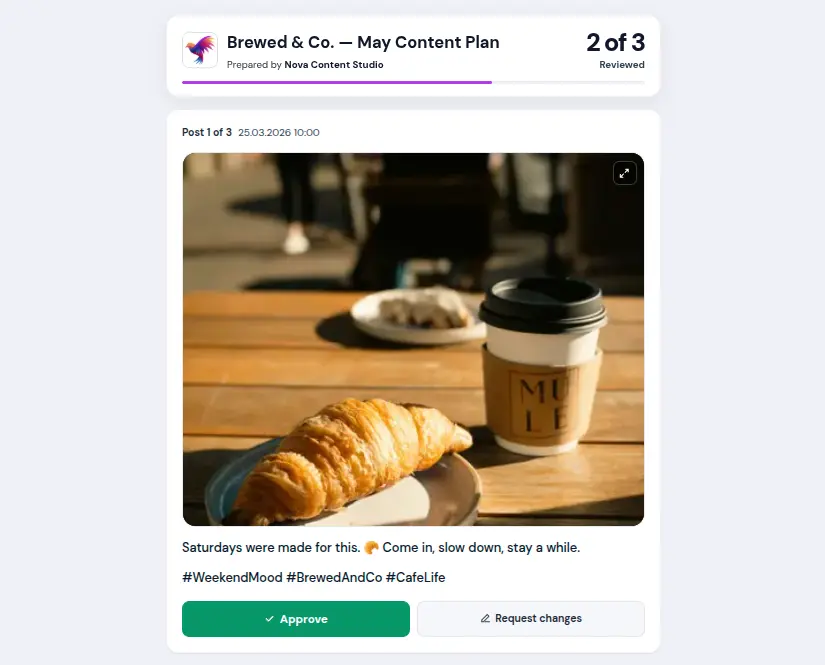Screen dimensions: 825x665
Task: Click the expand-to-fullscreen icon on the photo
Action: click(x=624, y=172)
